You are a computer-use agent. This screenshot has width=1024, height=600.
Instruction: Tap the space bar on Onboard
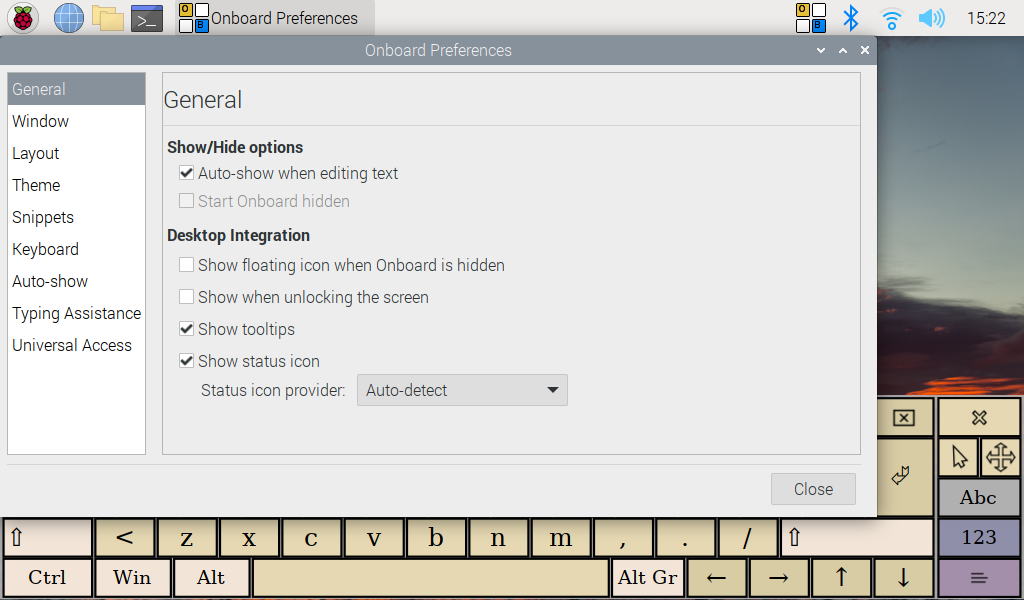pos(431,578)
